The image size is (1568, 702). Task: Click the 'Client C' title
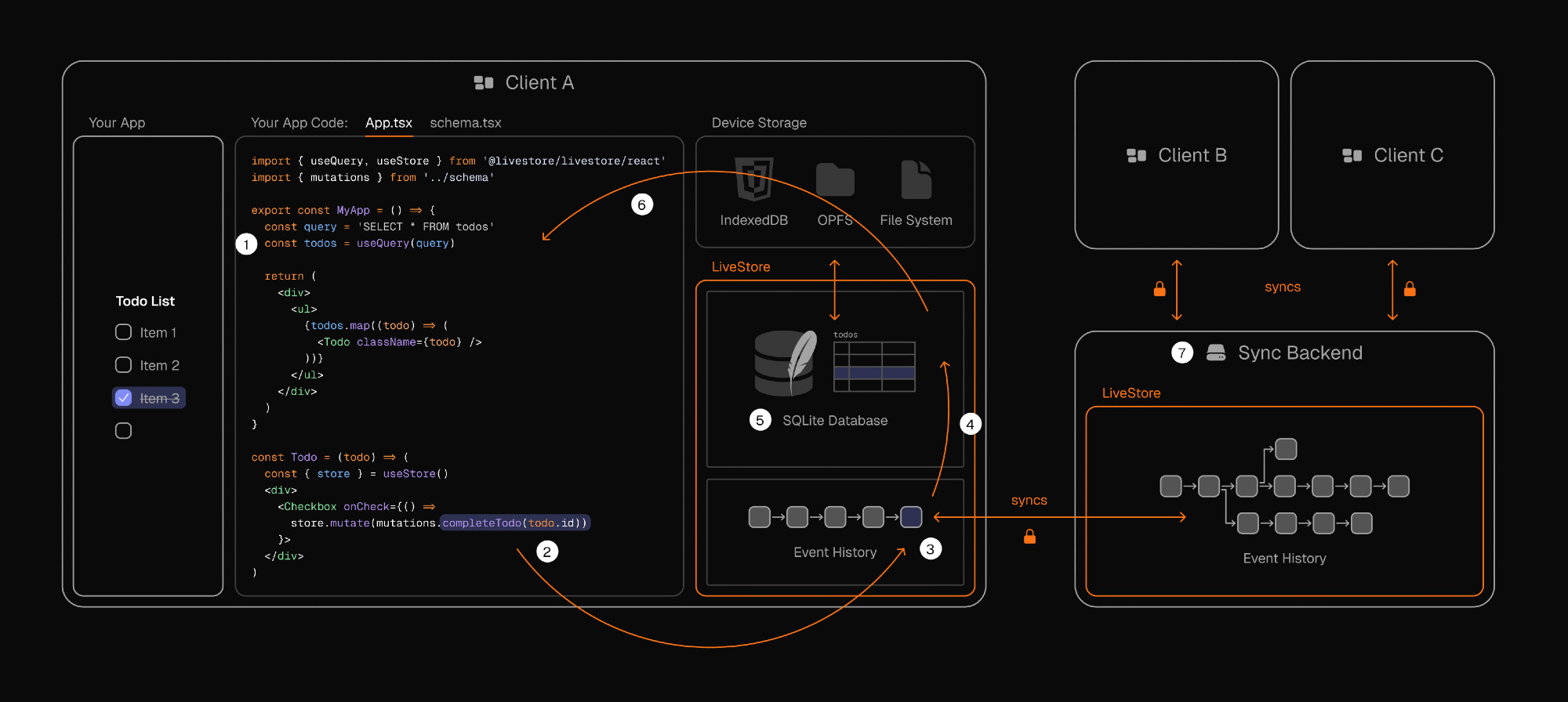1408,155
